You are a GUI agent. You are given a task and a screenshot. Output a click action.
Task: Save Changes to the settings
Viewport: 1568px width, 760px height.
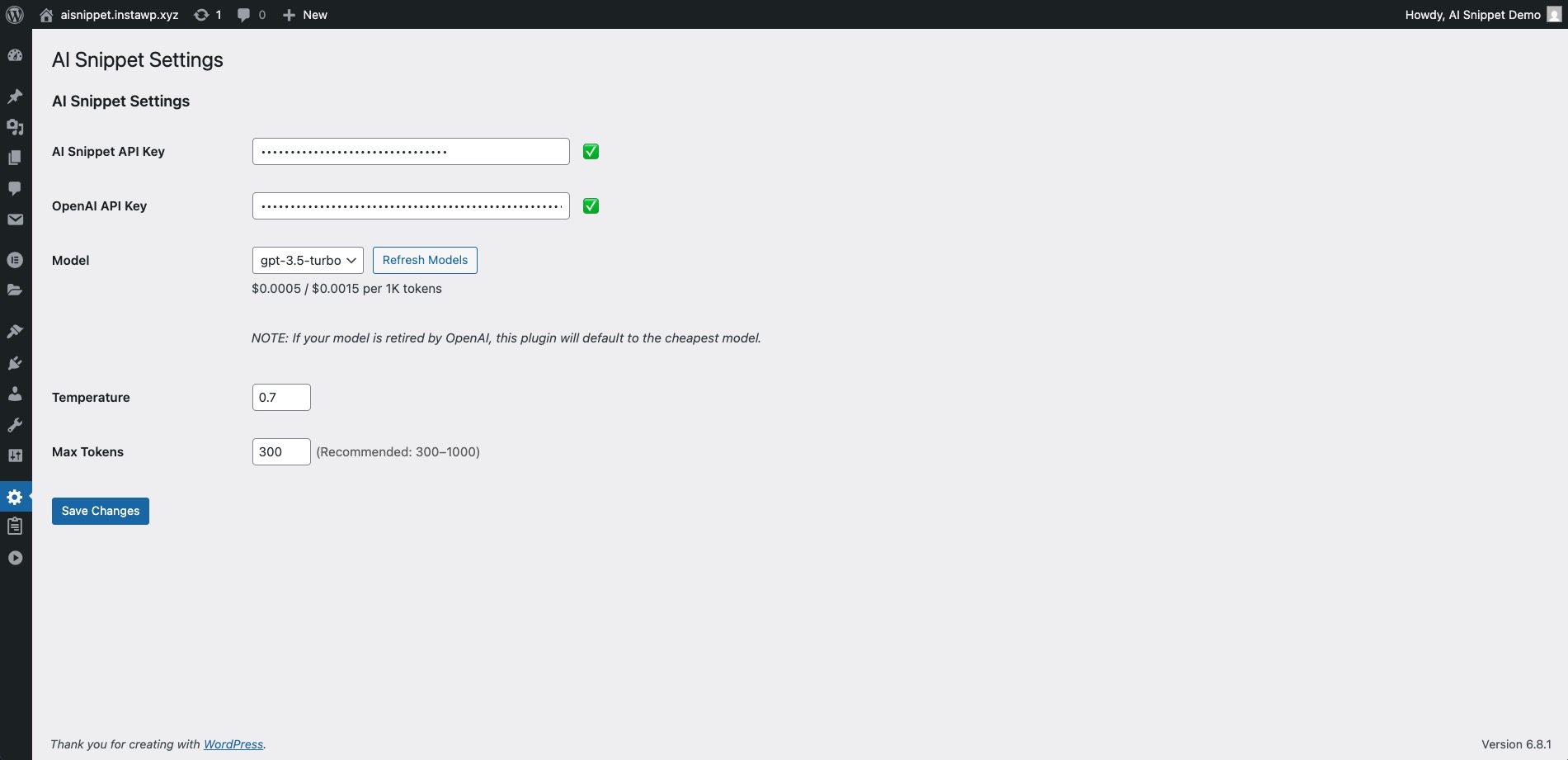[101, 511]
